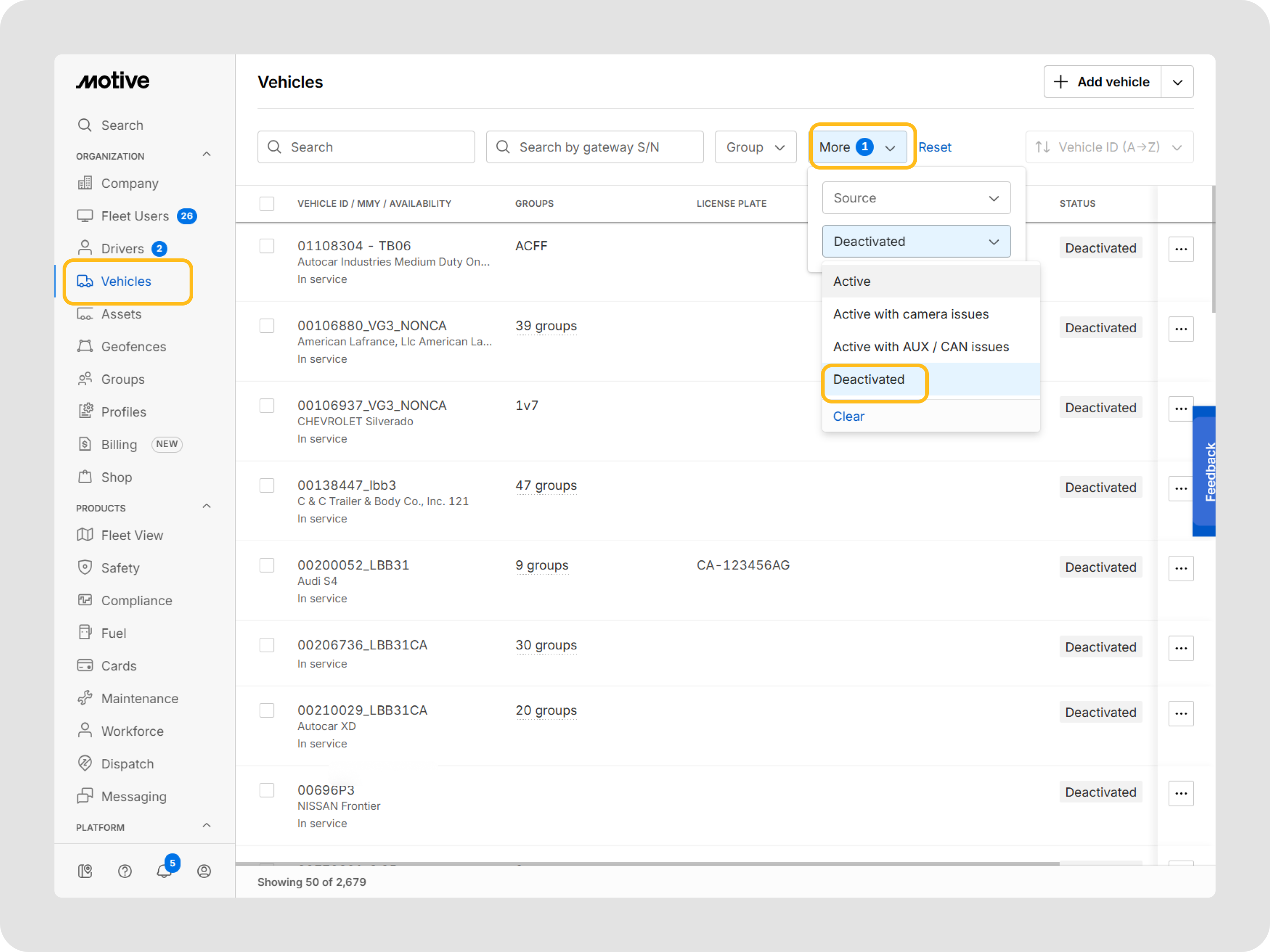Open Maintenance wrench item
This screenshot has height=952, width=1270.
(x=140, y=699)
